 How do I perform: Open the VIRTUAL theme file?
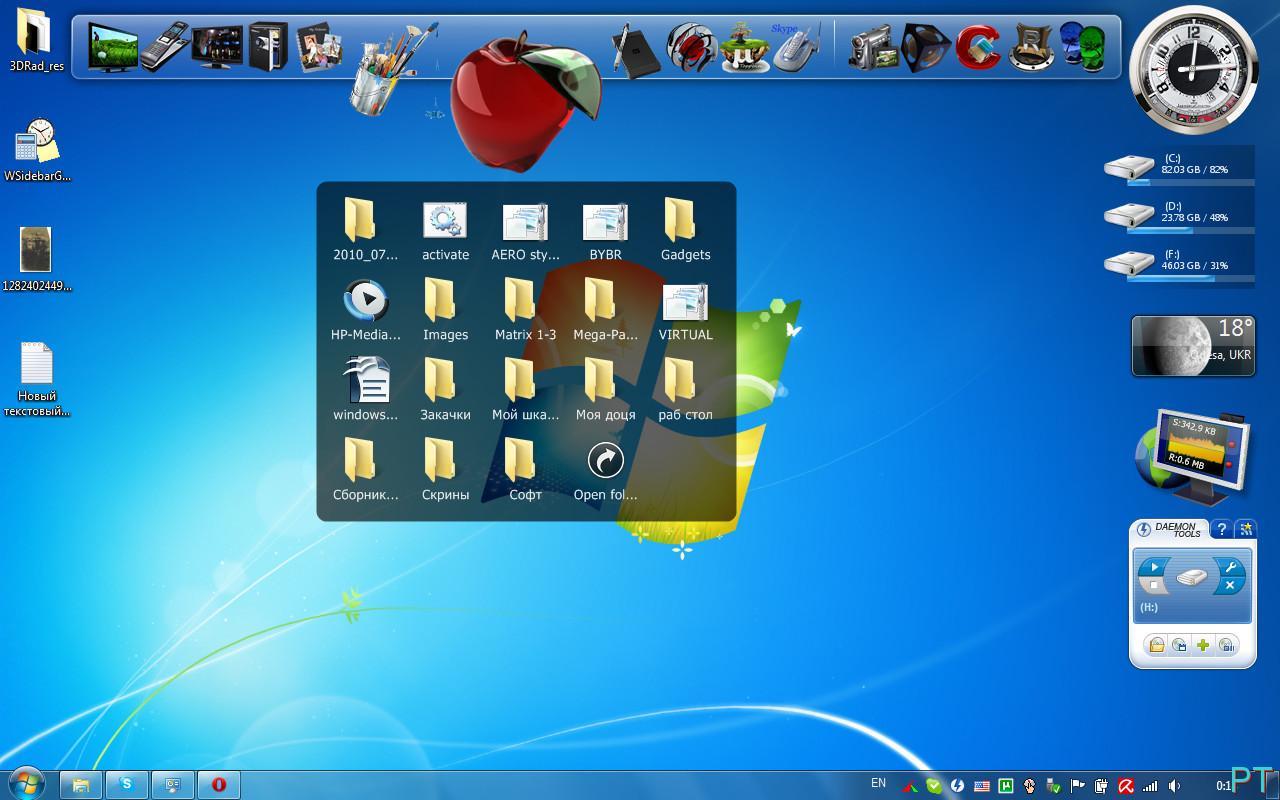tap(685, 310)
